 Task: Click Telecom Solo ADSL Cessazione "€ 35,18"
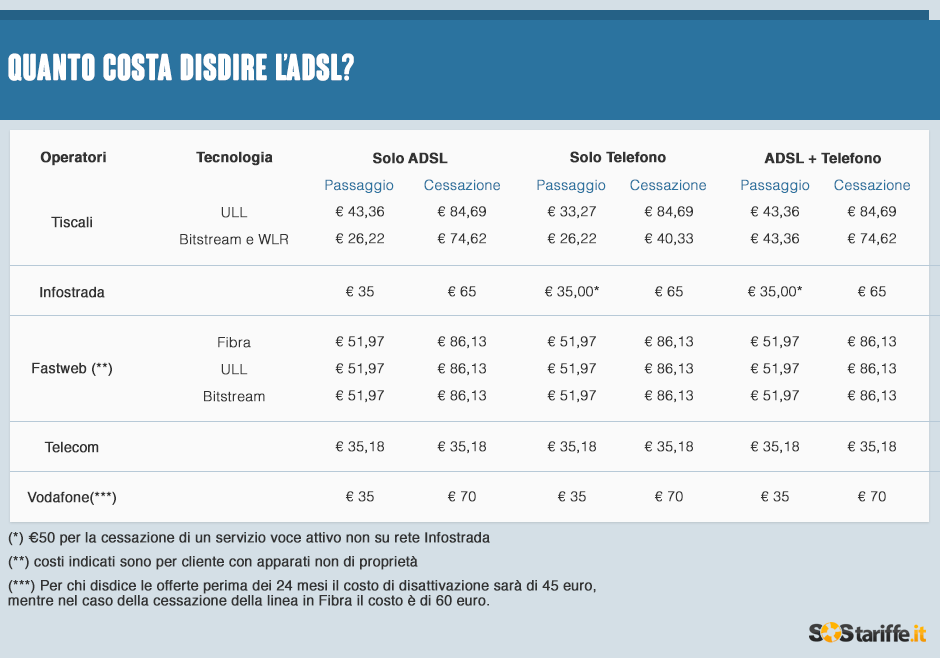[x=462, y=446]
